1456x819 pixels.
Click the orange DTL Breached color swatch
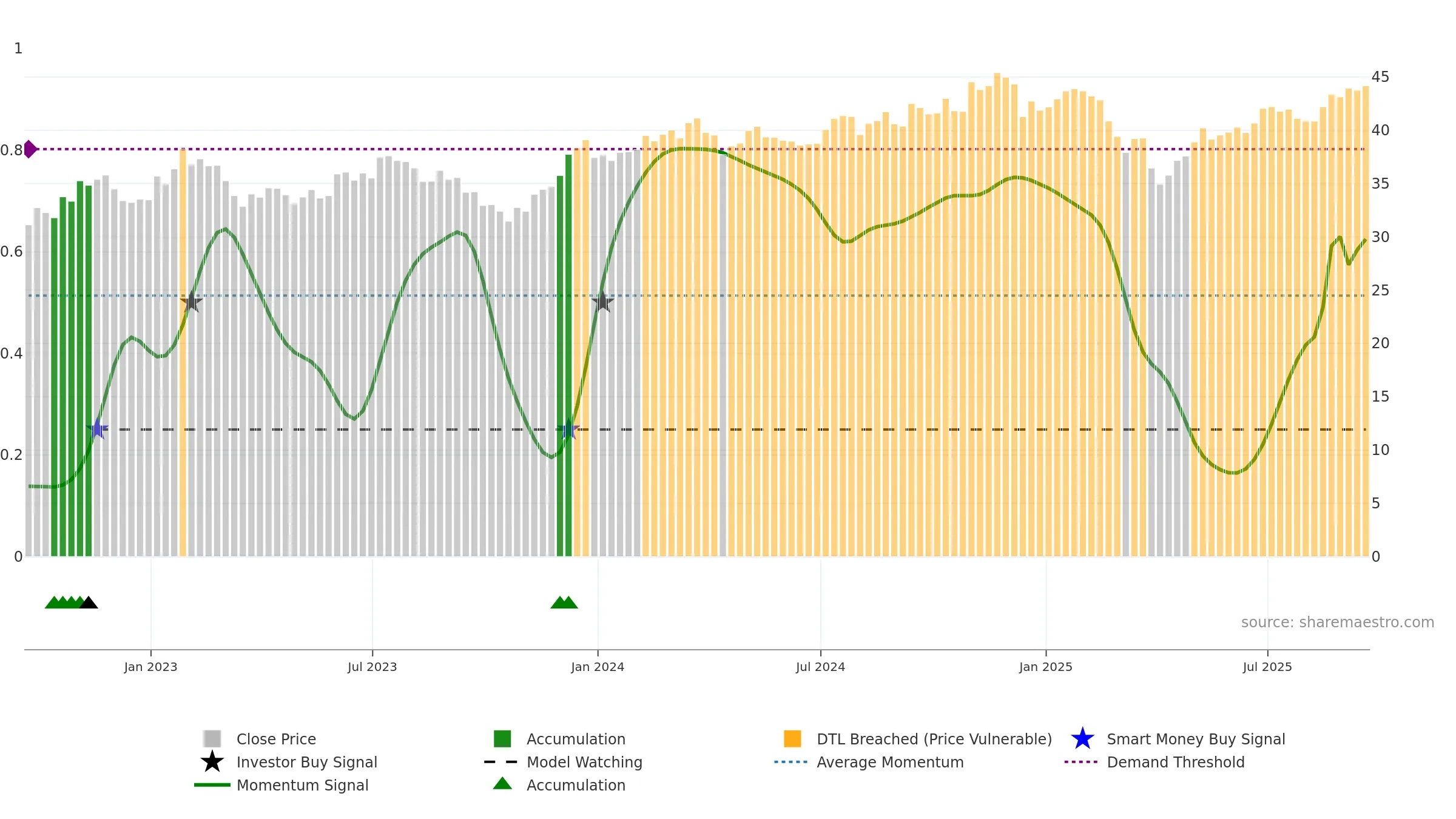click(x=792, y=739)
